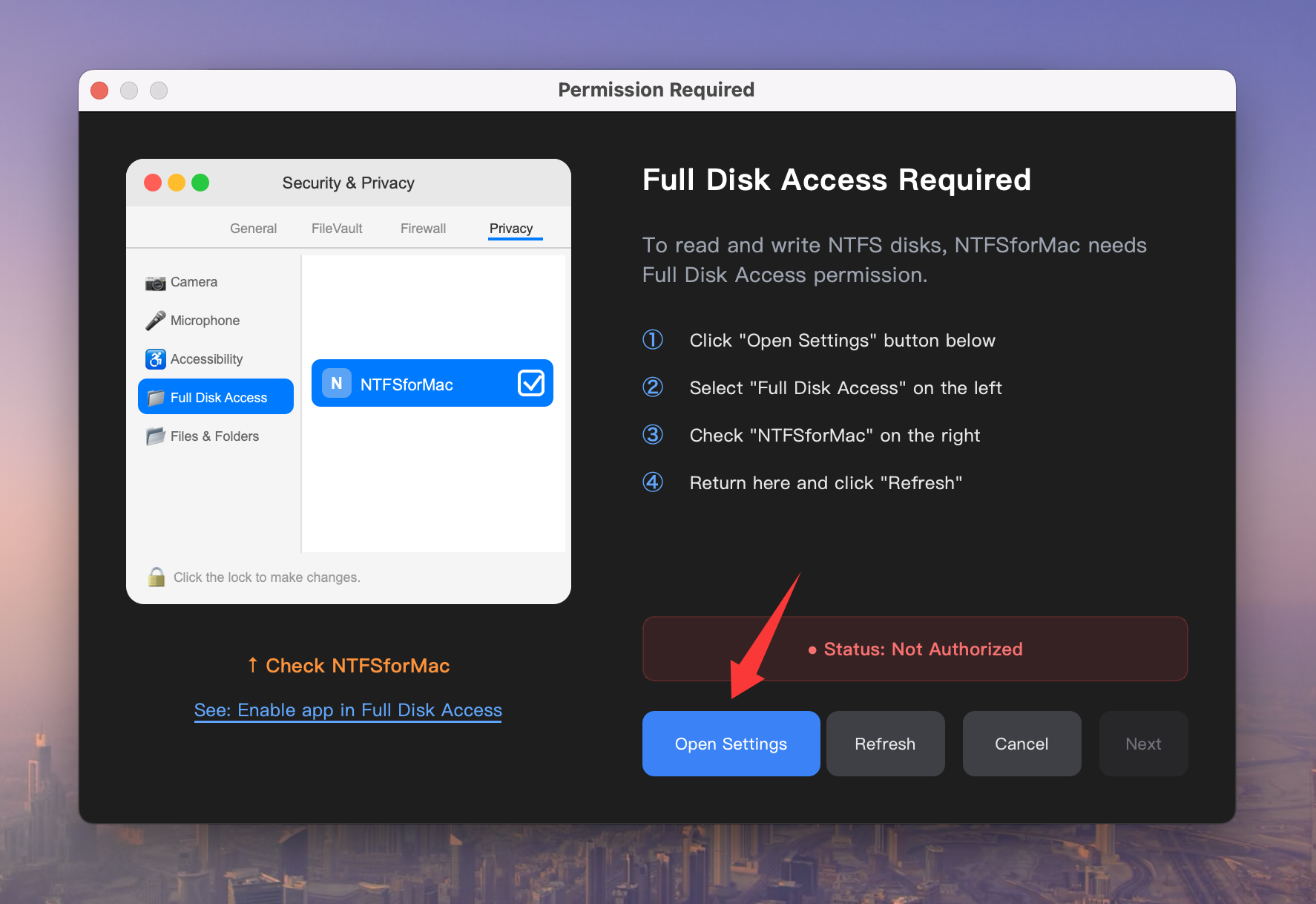Select the Privacy tab
1316x904 pixels.
[x=513, y=228]
